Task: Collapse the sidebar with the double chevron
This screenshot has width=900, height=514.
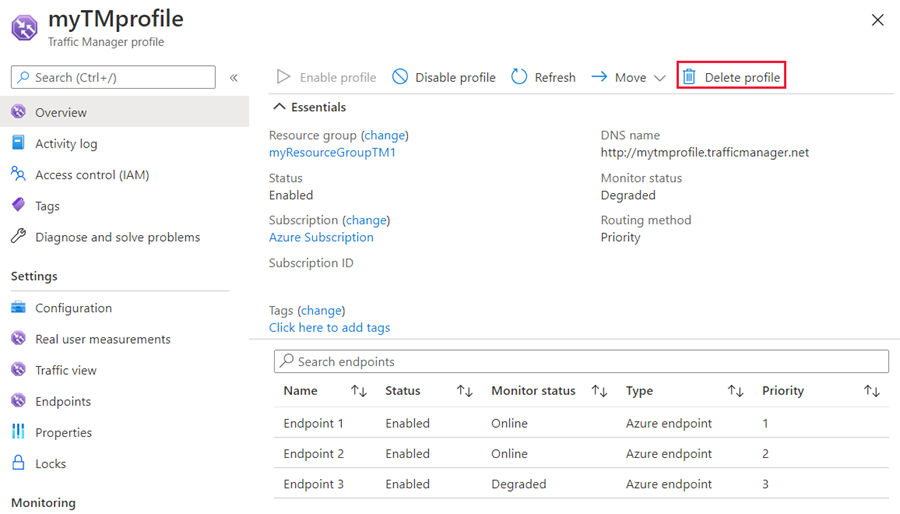Action: [x=234, y=77]
